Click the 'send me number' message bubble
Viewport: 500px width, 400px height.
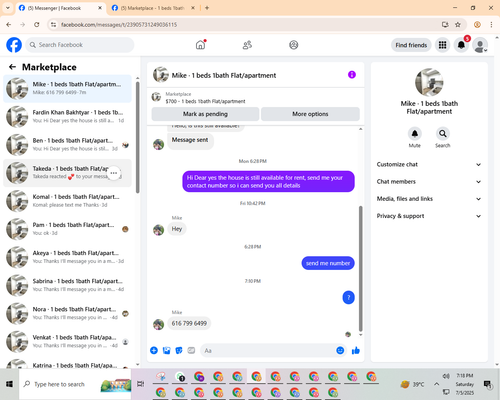328,263
